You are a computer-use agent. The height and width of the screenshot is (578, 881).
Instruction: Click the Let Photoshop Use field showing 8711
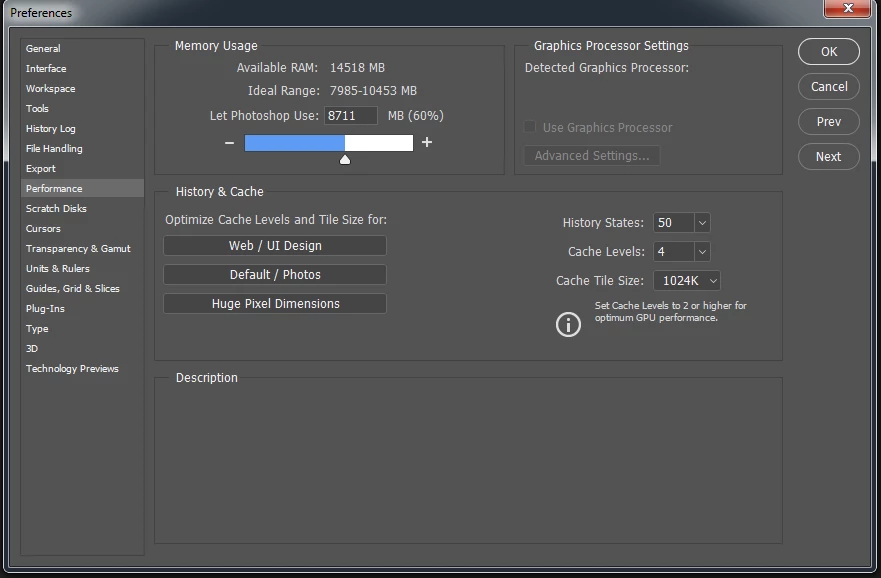click(351, 116)
